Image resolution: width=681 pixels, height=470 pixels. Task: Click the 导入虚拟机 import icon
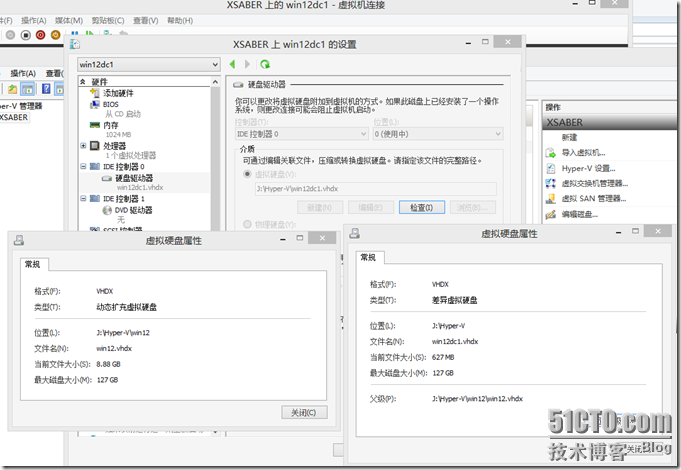coord(551,153)
